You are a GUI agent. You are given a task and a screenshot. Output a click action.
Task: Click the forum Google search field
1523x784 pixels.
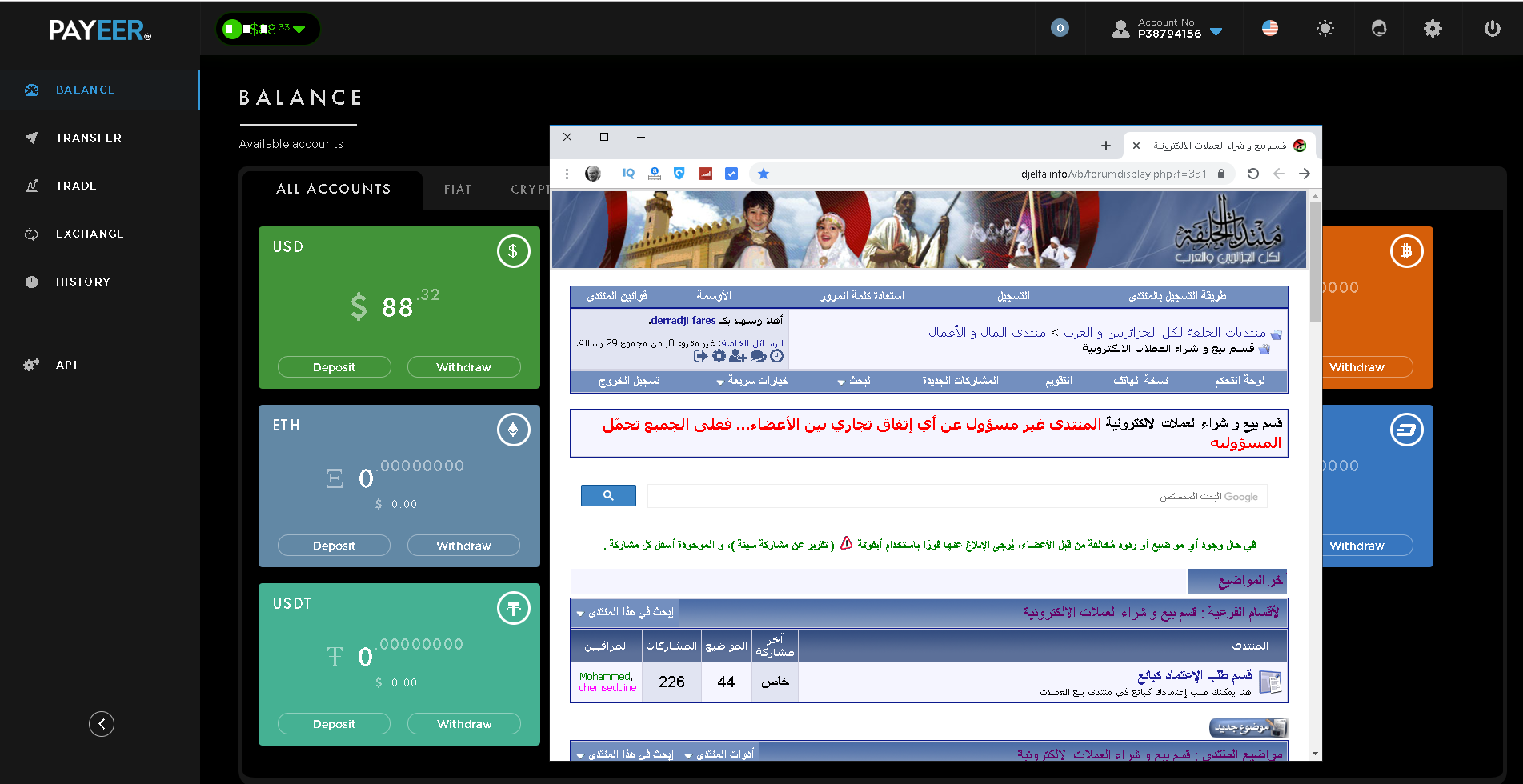click(x=957, y=496)
